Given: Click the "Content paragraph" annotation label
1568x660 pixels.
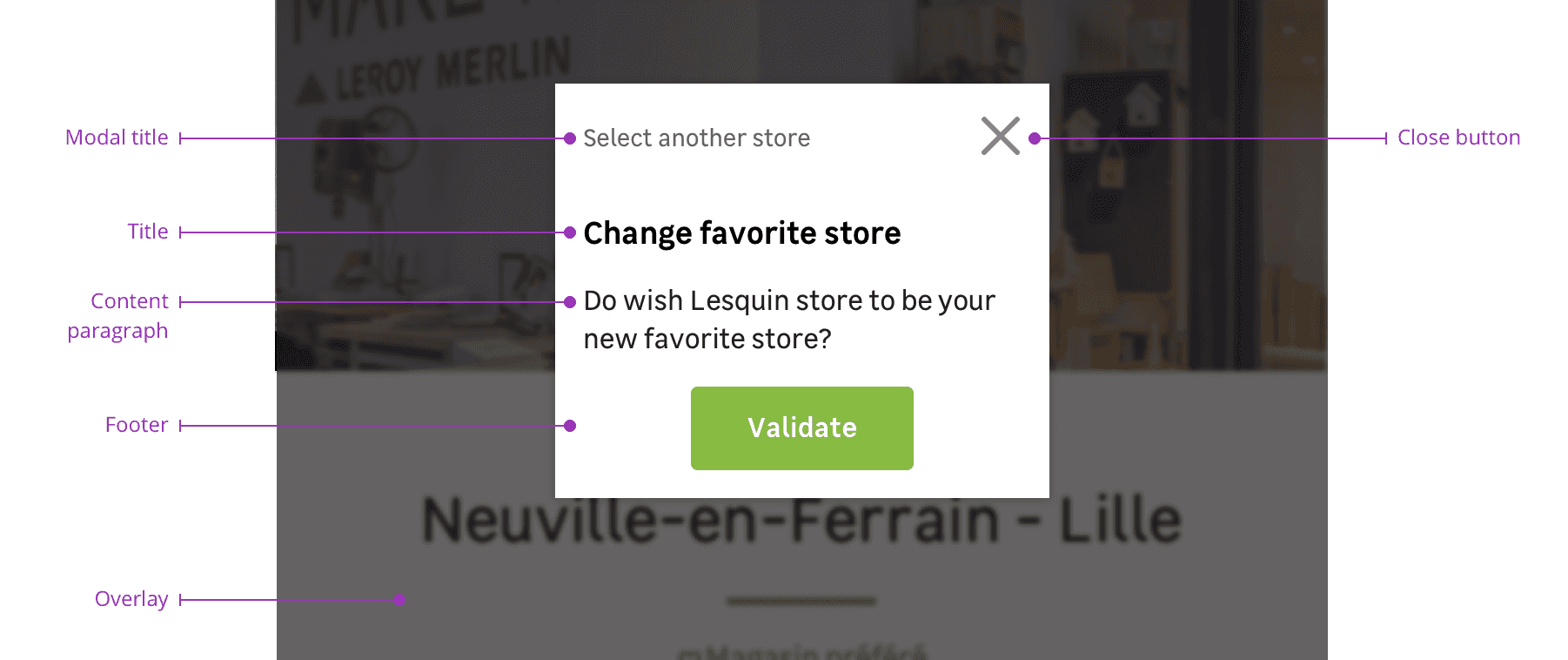Looking at the screenshot, I should point(119,316).
